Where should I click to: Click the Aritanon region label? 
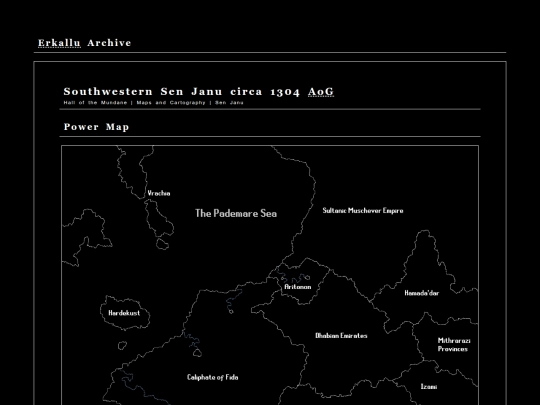click(x=298, y=287)
